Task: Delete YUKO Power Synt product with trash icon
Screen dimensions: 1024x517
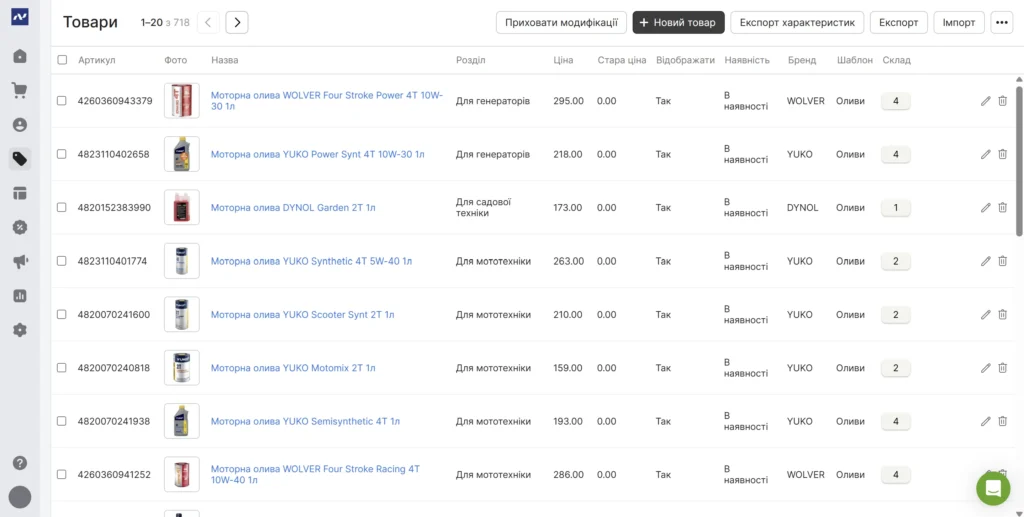Action: 1002,154
